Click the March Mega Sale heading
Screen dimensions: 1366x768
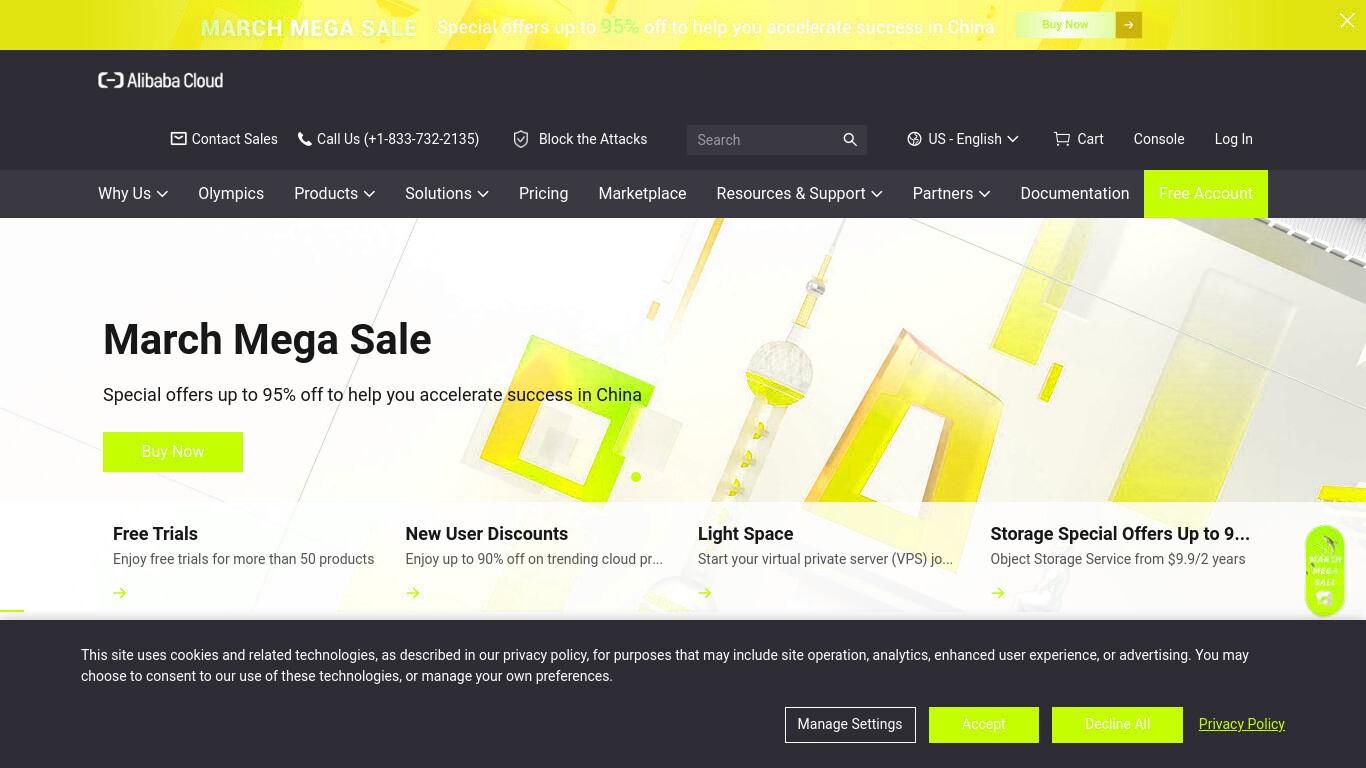tap(267, 340)
